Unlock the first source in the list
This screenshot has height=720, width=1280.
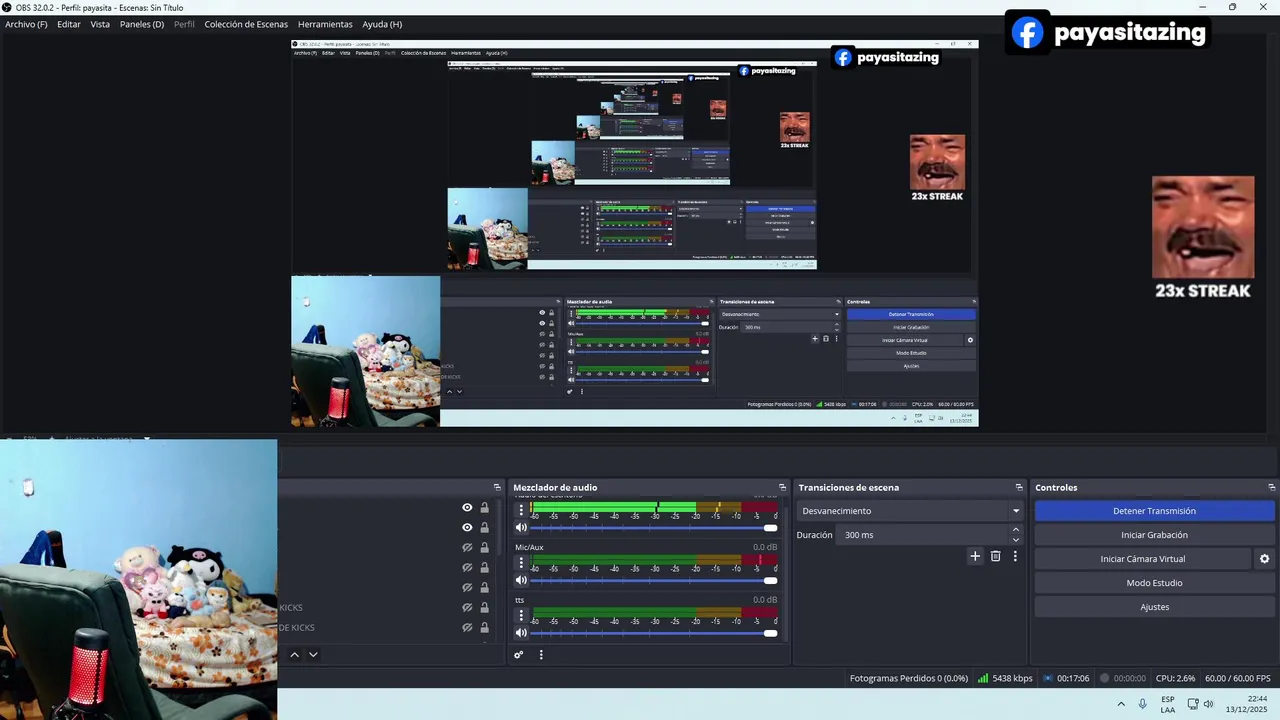pyautogui.click(x=485, y=508)
